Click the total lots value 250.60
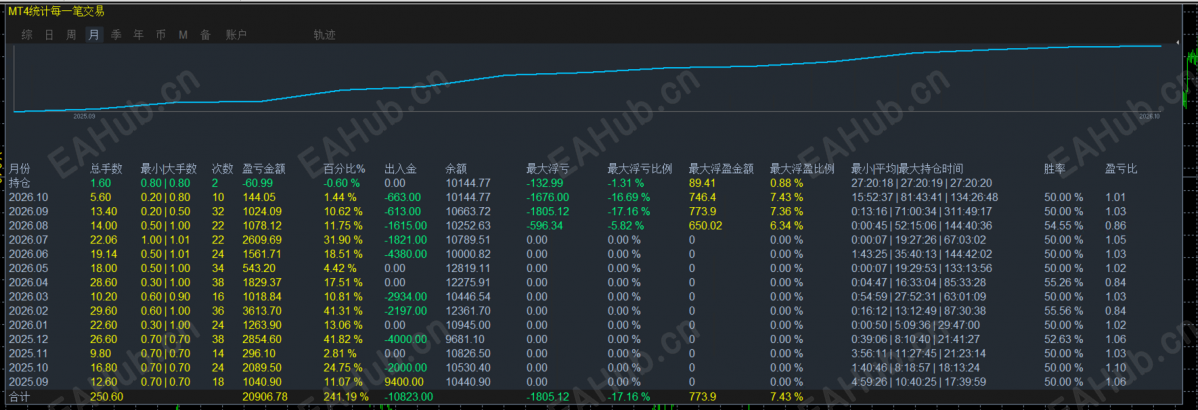The width and height of the screenshot is (1198, 410). pyautogui.click(x=105, y=396)
